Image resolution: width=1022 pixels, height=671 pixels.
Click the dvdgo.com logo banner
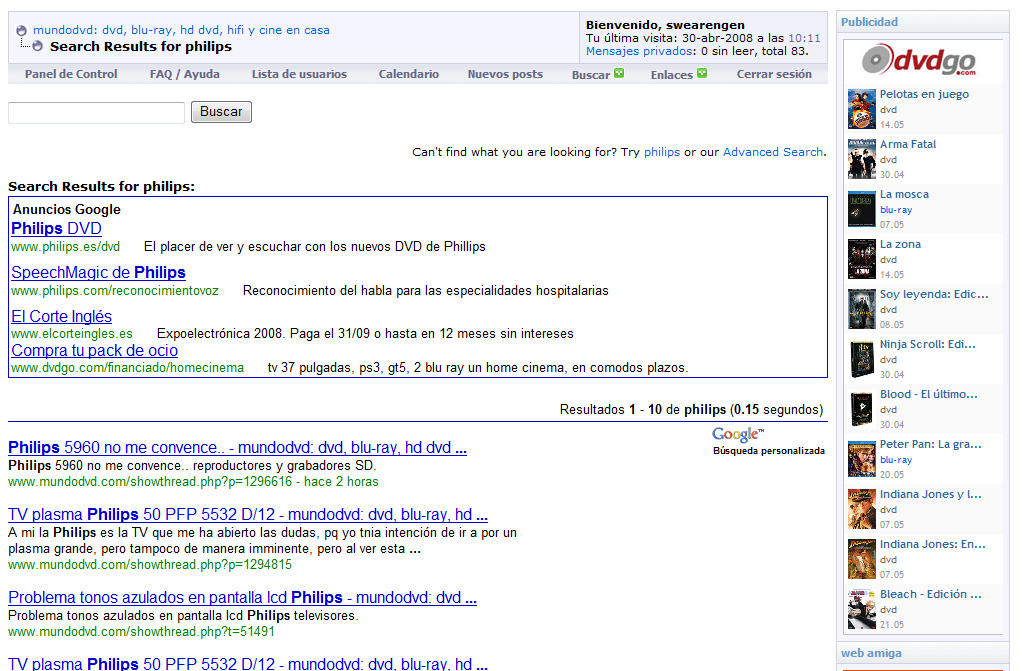919,62
